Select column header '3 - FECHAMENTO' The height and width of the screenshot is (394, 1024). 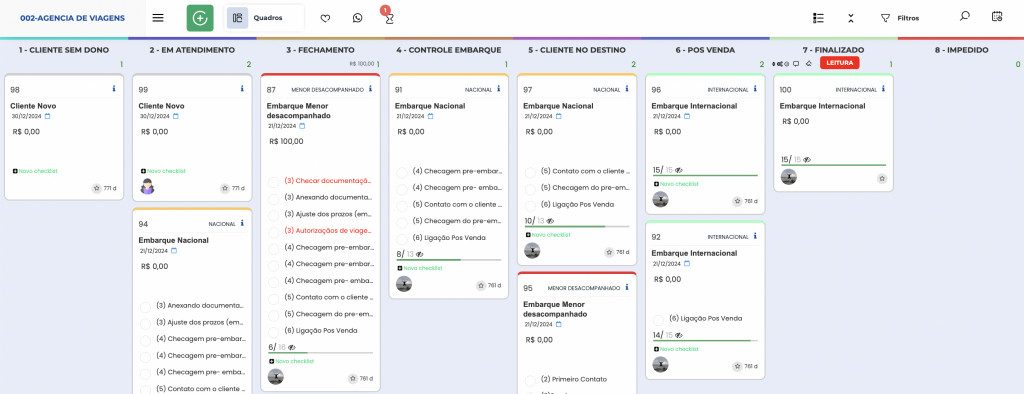(320, 50)
